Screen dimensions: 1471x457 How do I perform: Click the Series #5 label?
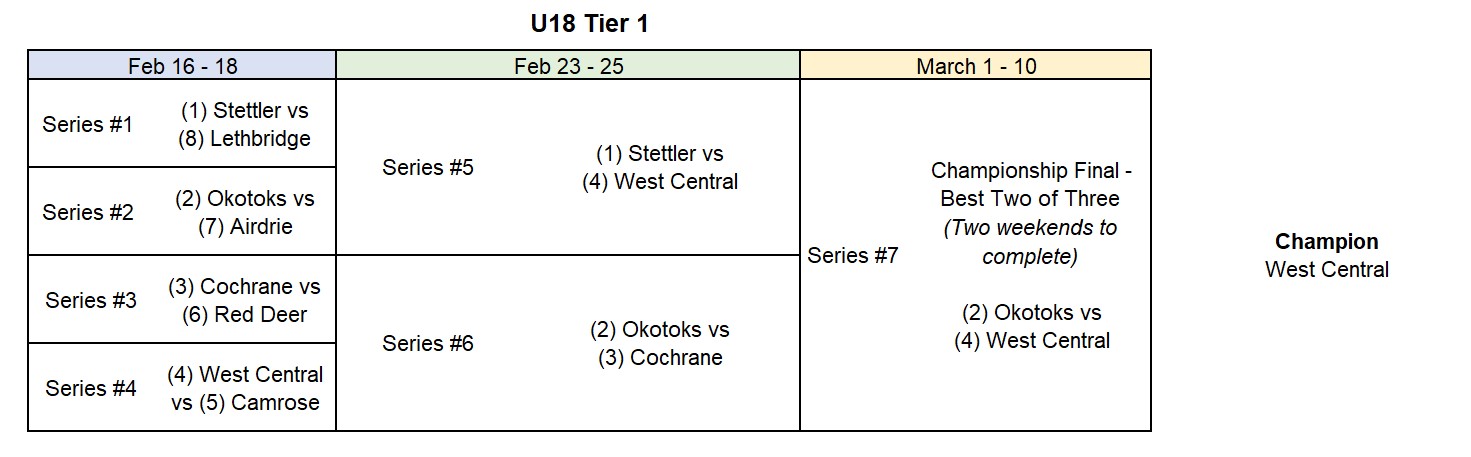click(x=427, y=168)
